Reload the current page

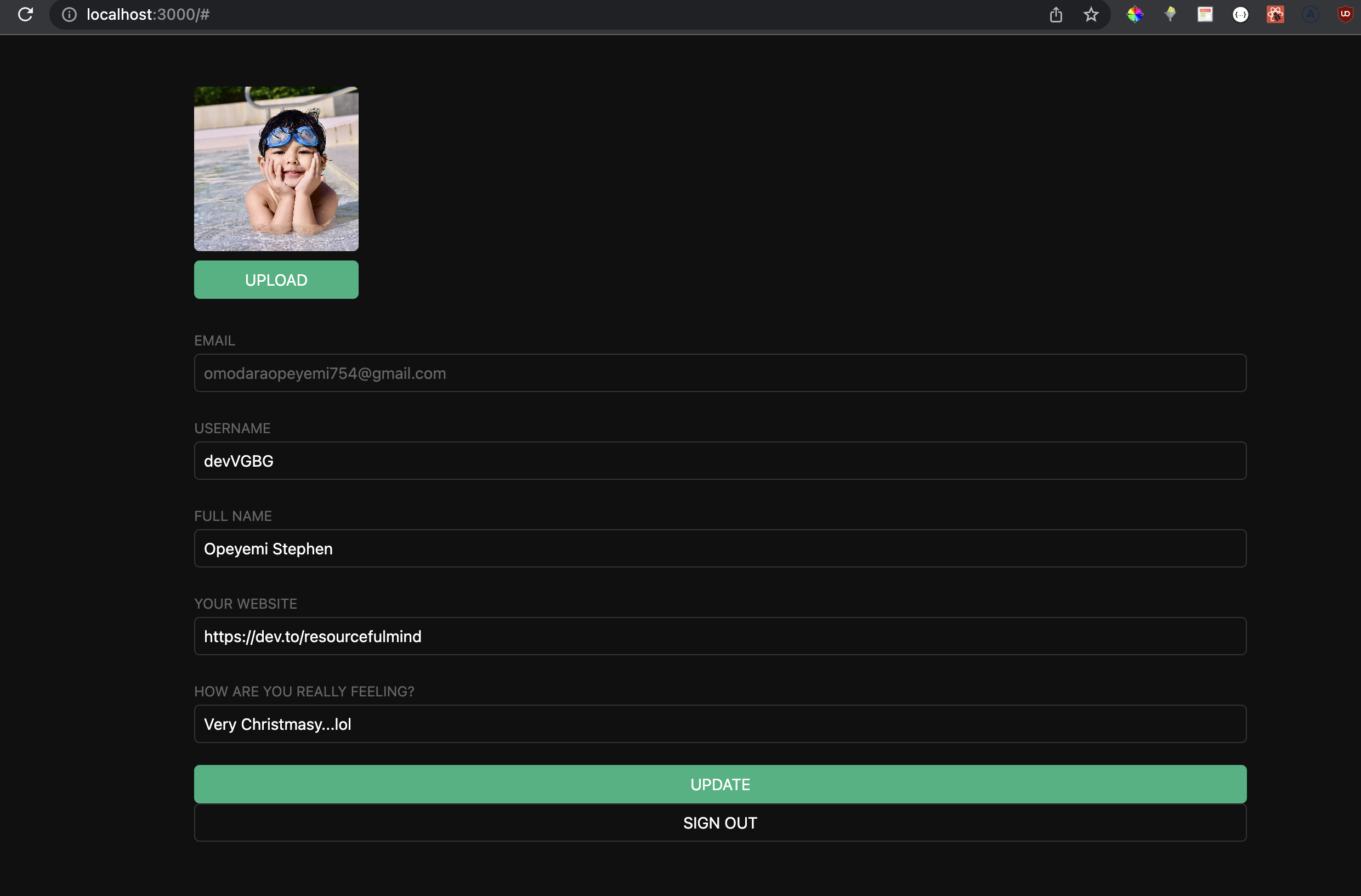point(26,14)
